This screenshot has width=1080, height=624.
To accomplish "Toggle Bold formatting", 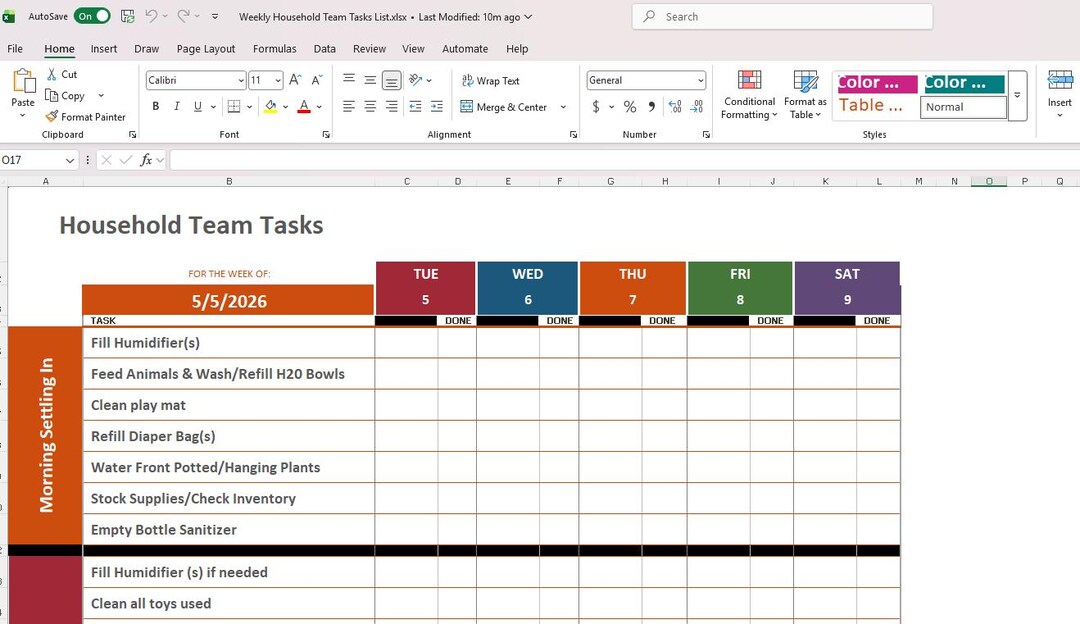I will (156, 106).
